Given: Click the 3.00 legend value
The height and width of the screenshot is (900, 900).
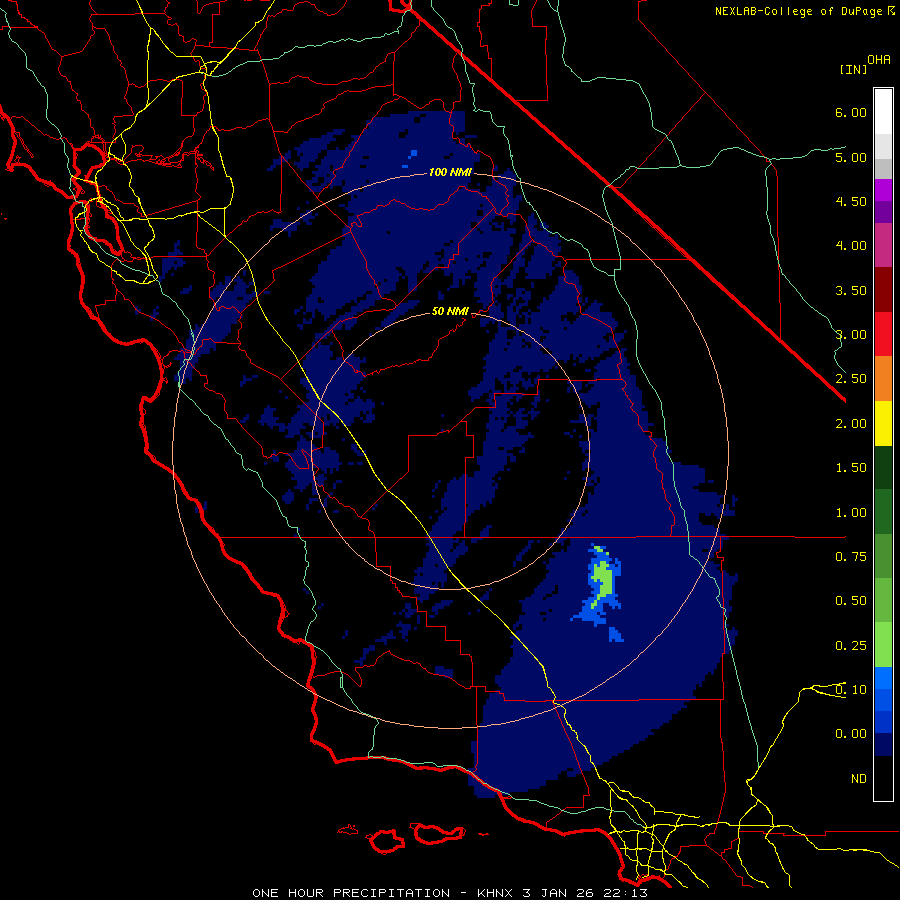Looking at the screenshot, I should pos(851,335).
